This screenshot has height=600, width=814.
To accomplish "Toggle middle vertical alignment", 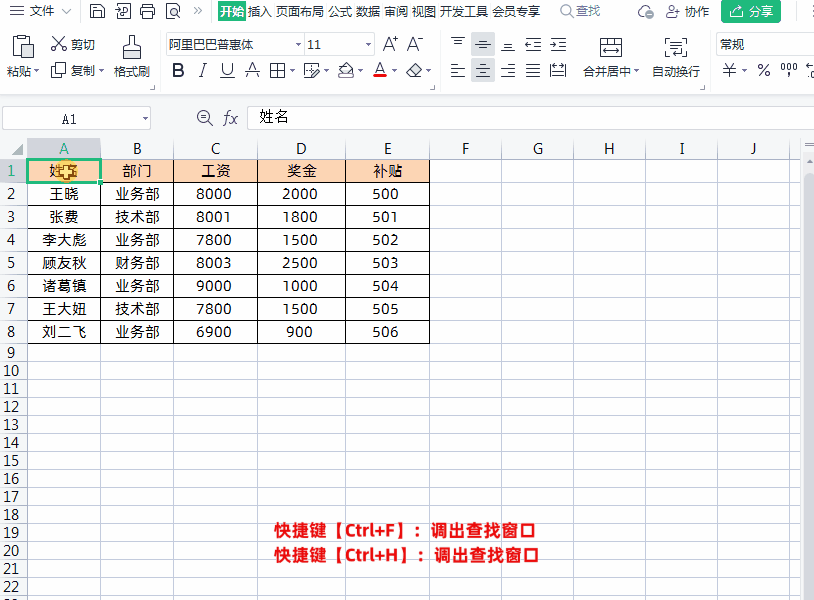I will 483,45.
